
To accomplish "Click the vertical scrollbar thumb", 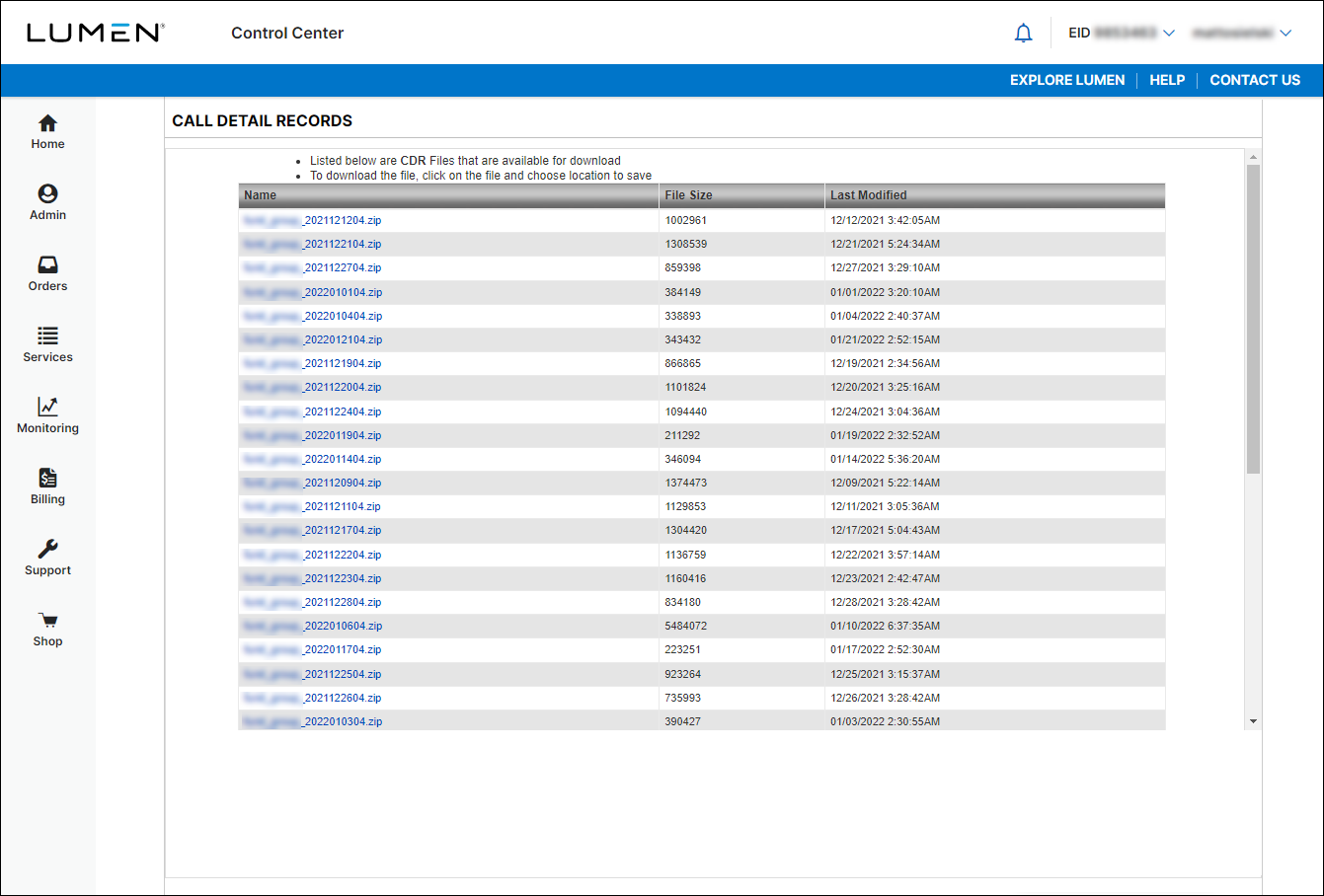I will (1253, 319).
